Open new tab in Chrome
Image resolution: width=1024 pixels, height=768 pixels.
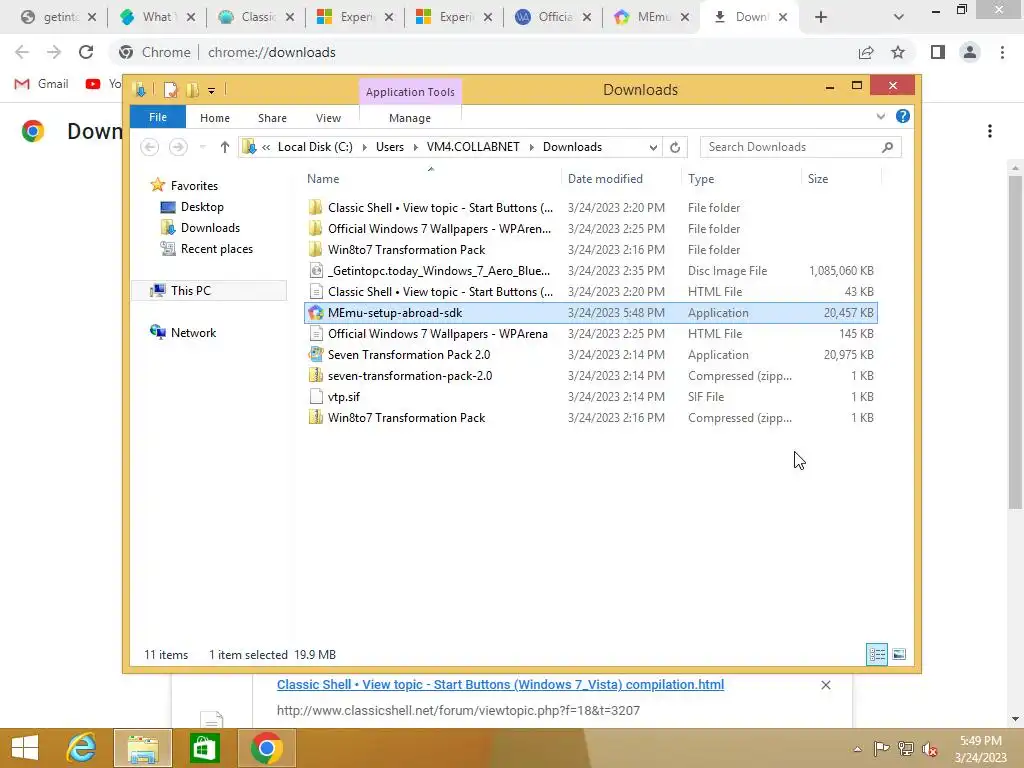click(821, 17)
